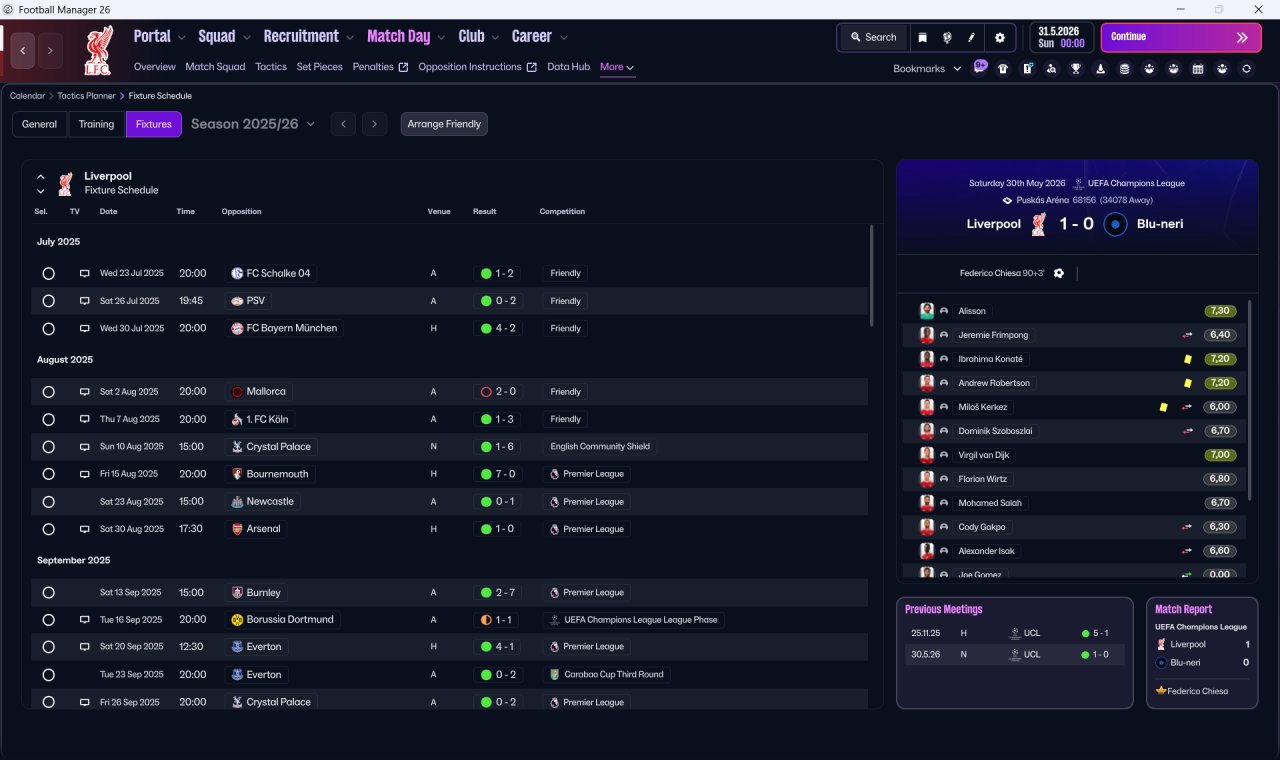Open the 9+ notifications message icon
The height and width of the screenshot is (760, 1280).
click(980, 68)
